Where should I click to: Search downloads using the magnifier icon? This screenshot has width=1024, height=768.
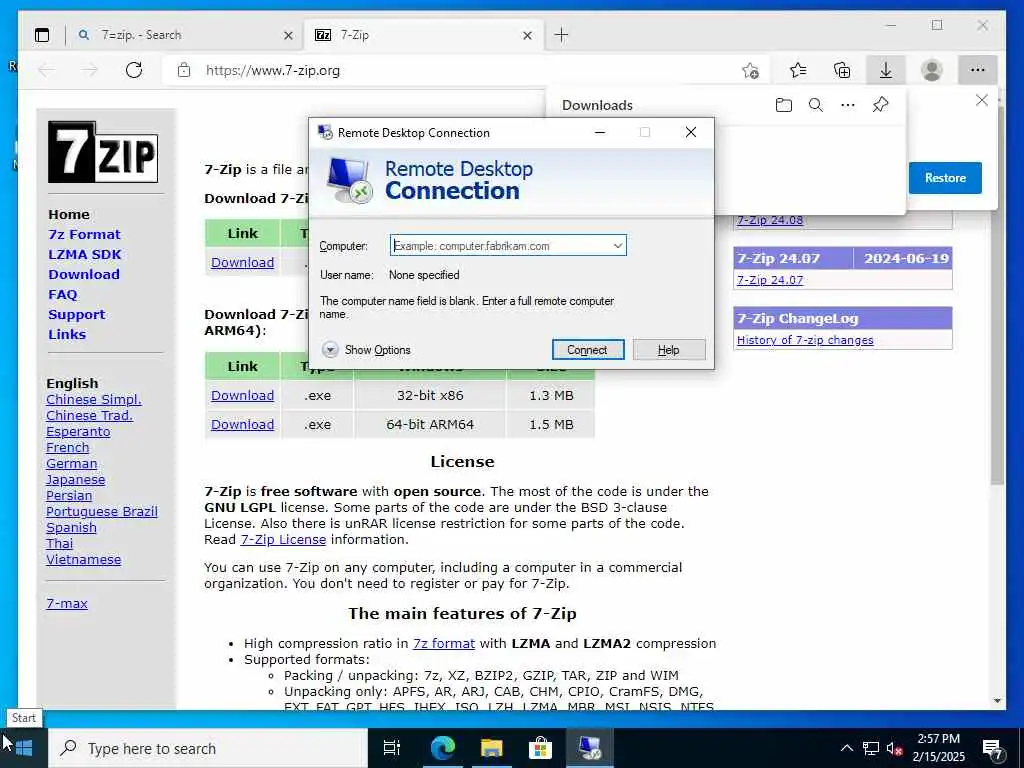[x=816, y=105]
